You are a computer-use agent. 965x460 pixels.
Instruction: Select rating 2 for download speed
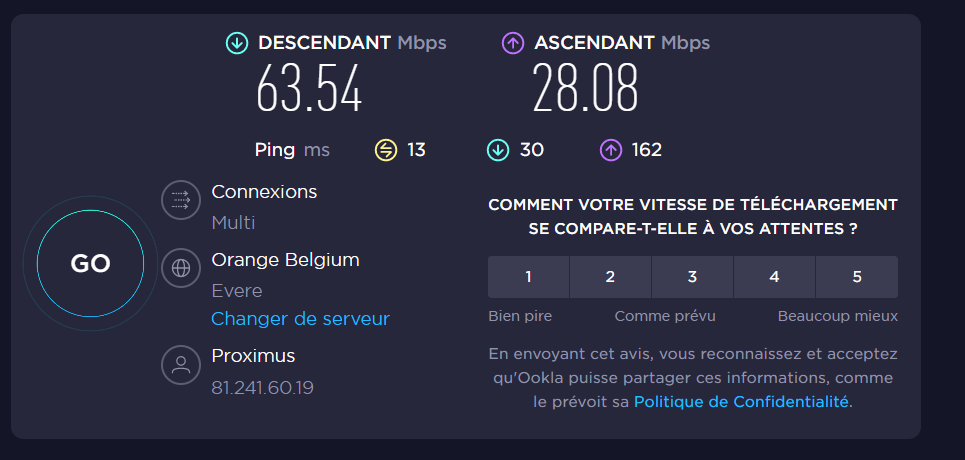[x=611, y=277]
